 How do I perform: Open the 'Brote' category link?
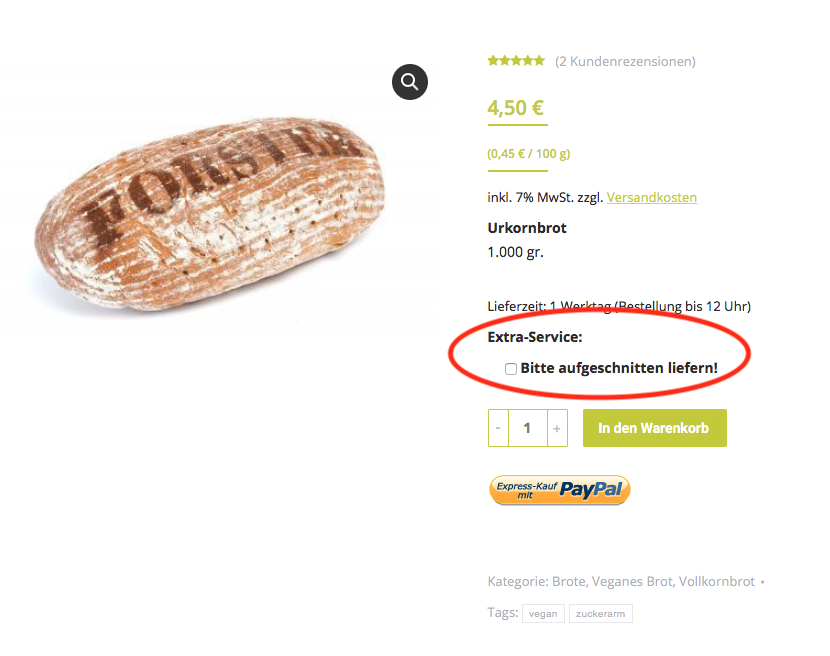(566, 580)
